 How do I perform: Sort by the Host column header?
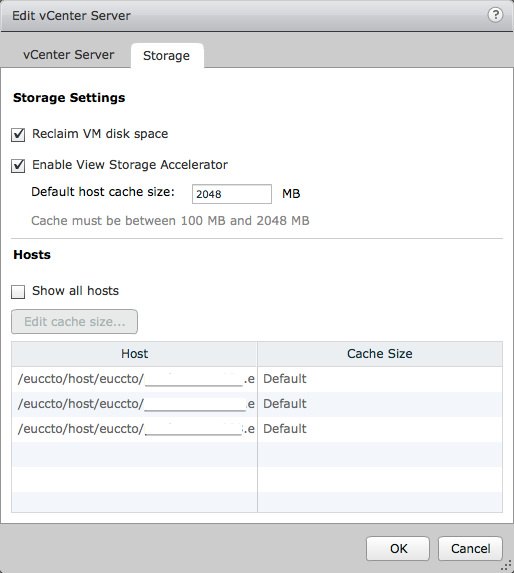[134, 354]
